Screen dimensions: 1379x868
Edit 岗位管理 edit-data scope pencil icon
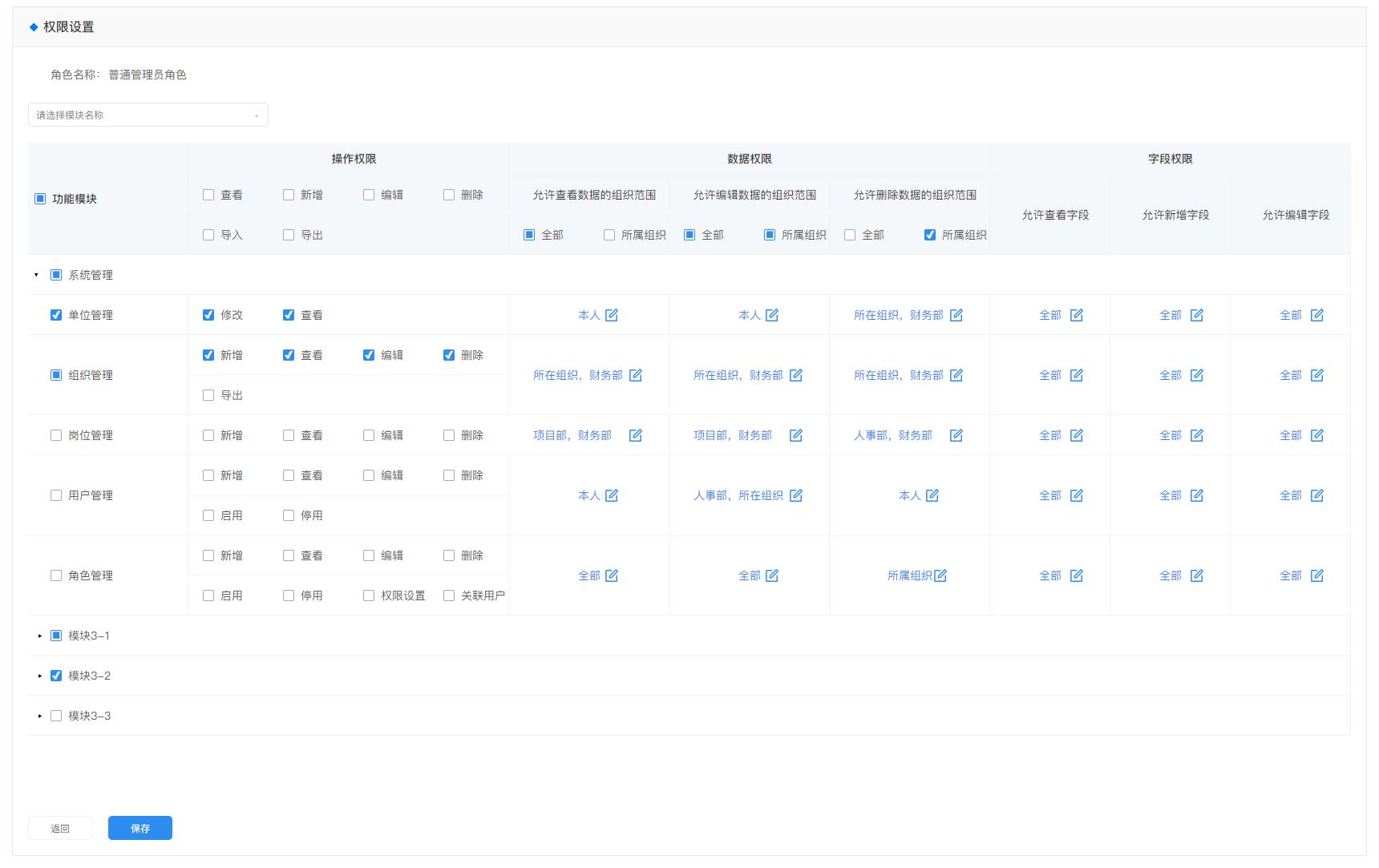tap(796, 435)
